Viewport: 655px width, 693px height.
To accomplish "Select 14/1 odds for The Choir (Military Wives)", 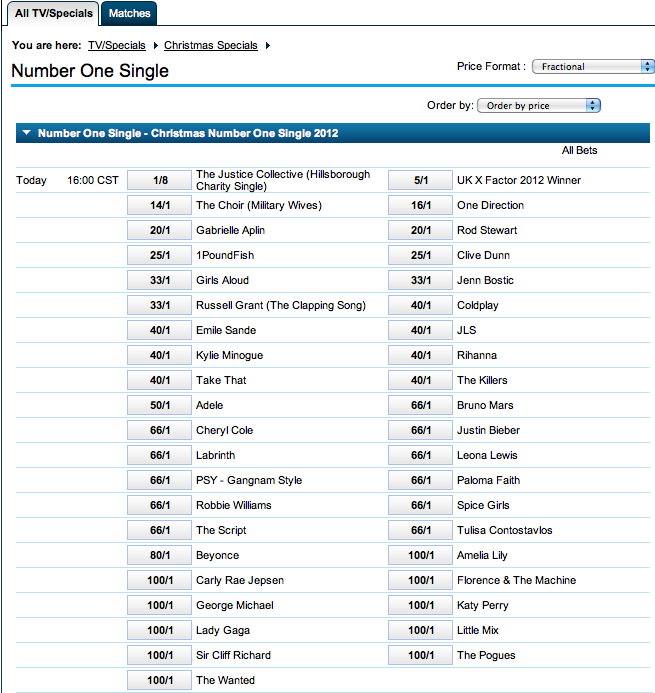I will [x=160, y=205].
